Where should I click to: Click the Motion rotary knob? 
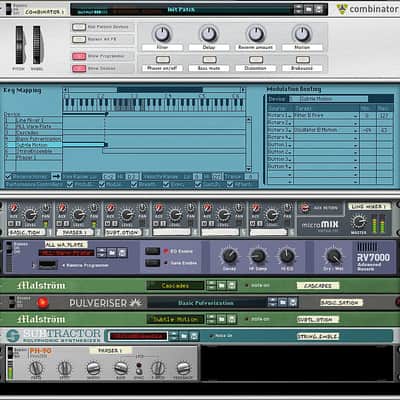coord(302,34)
